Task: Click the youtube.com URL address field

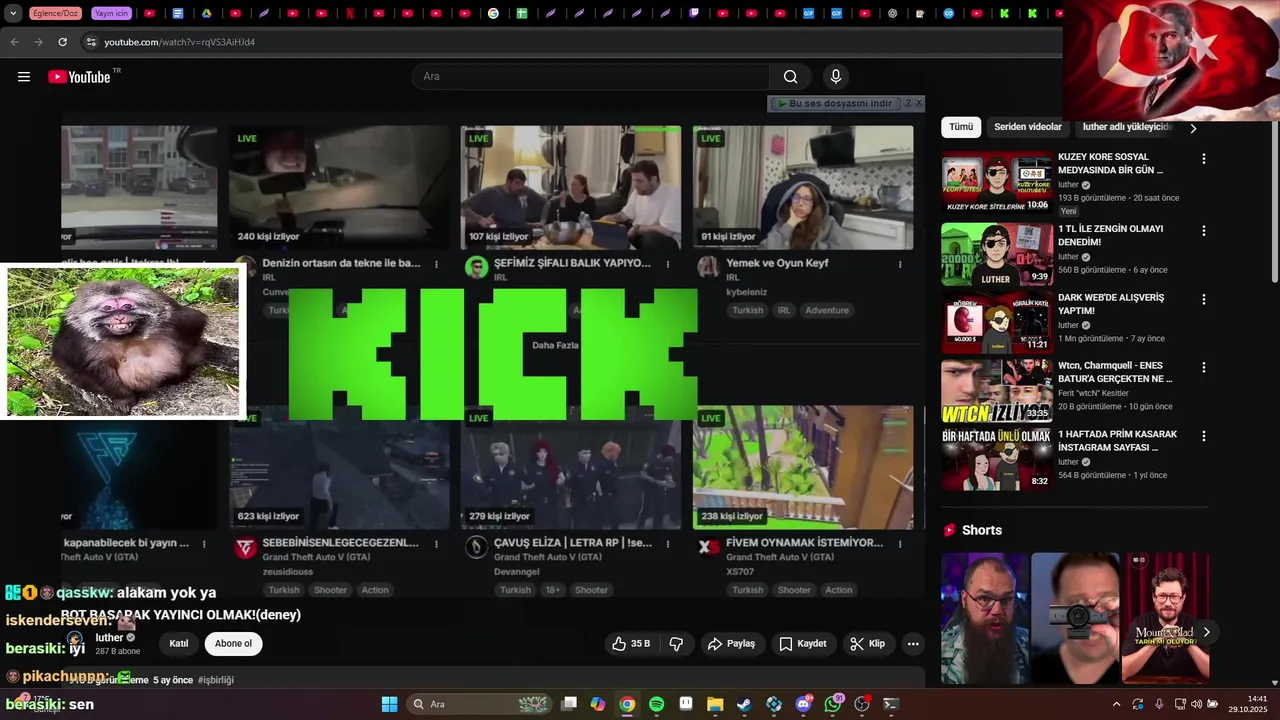Action: tap(180, 42)
